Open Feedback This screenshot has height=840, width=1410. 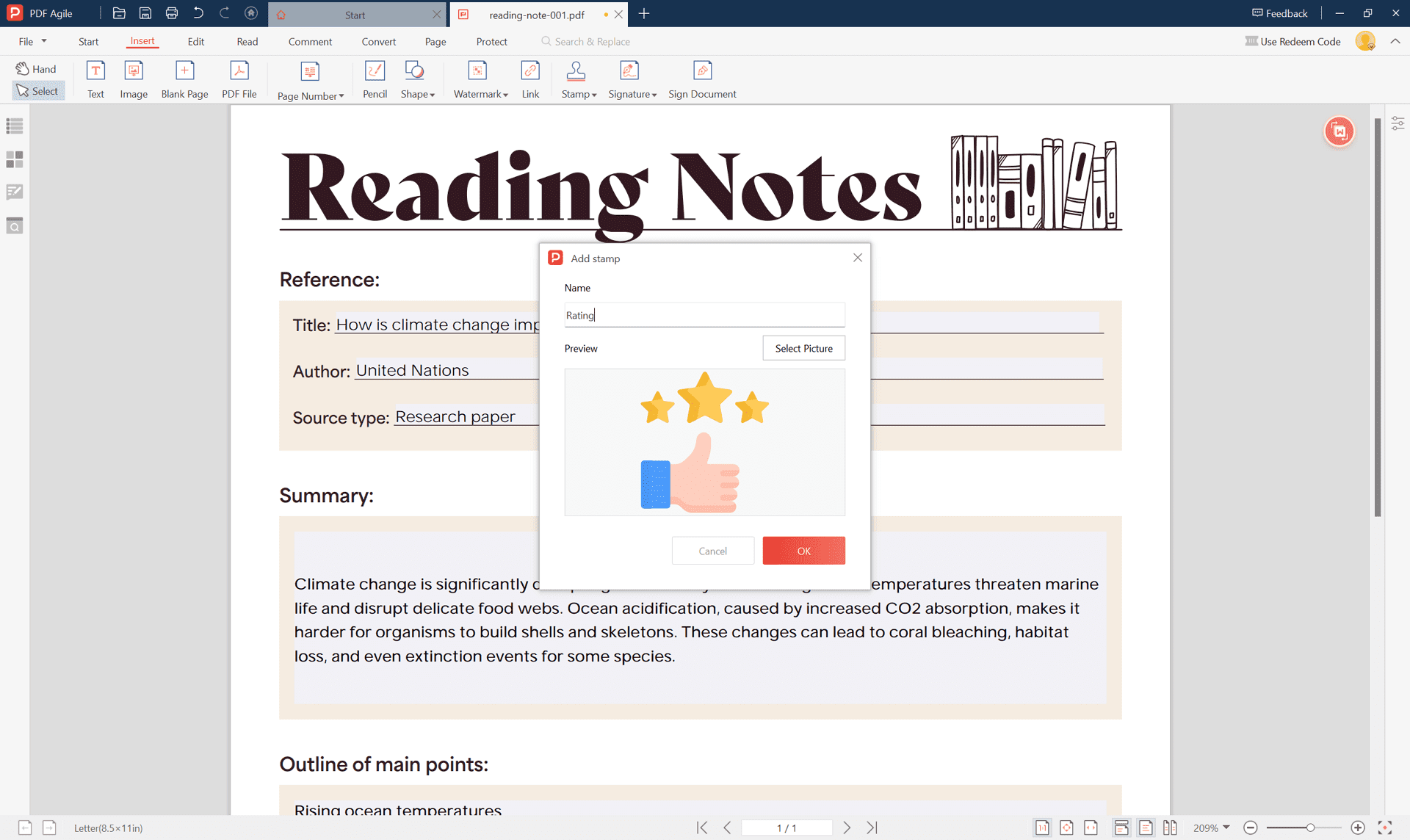1280,13
